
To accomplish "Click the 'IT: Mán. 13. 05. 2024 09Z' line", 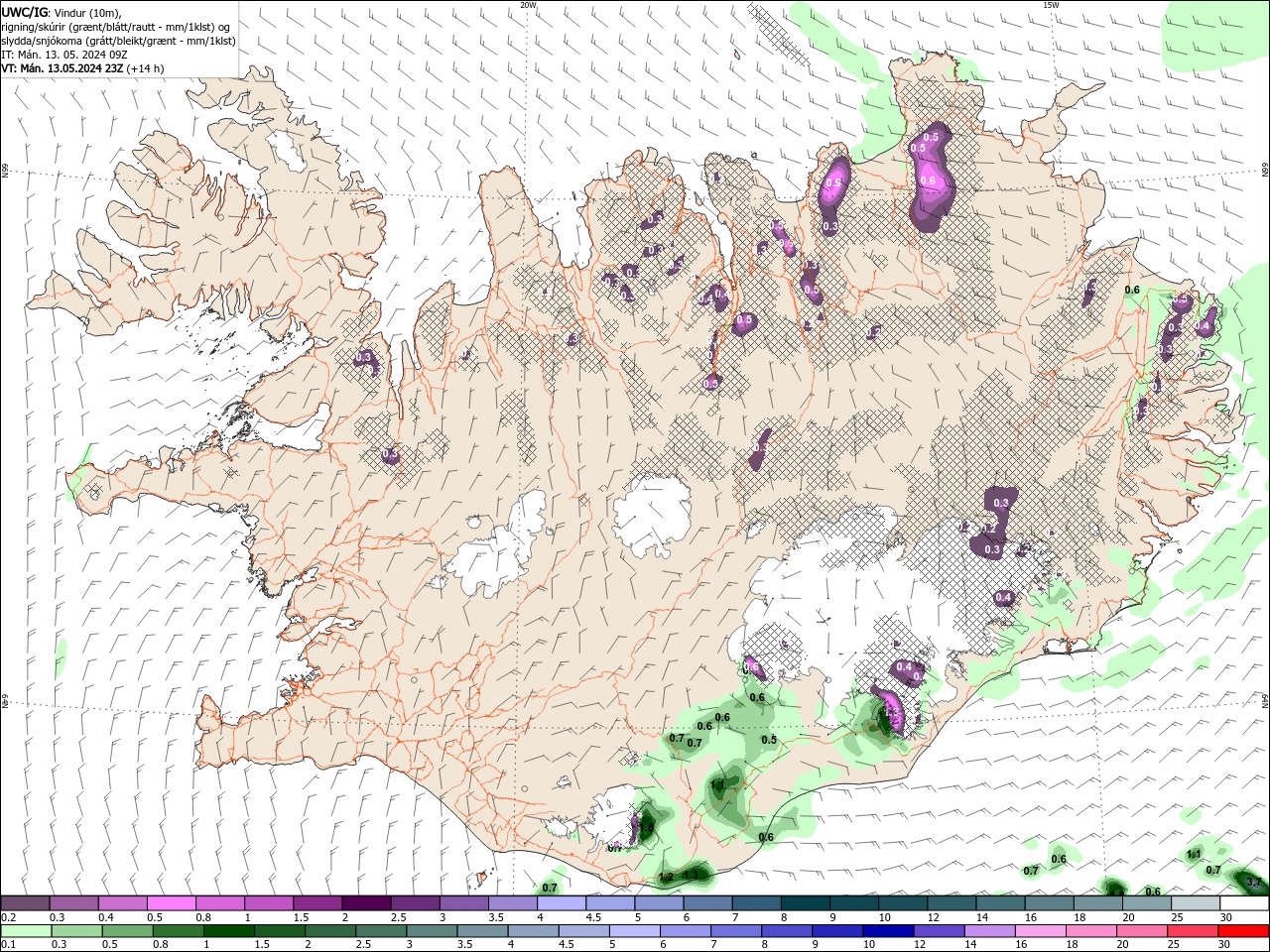I will pyautogui.click(x=64, y=55).
